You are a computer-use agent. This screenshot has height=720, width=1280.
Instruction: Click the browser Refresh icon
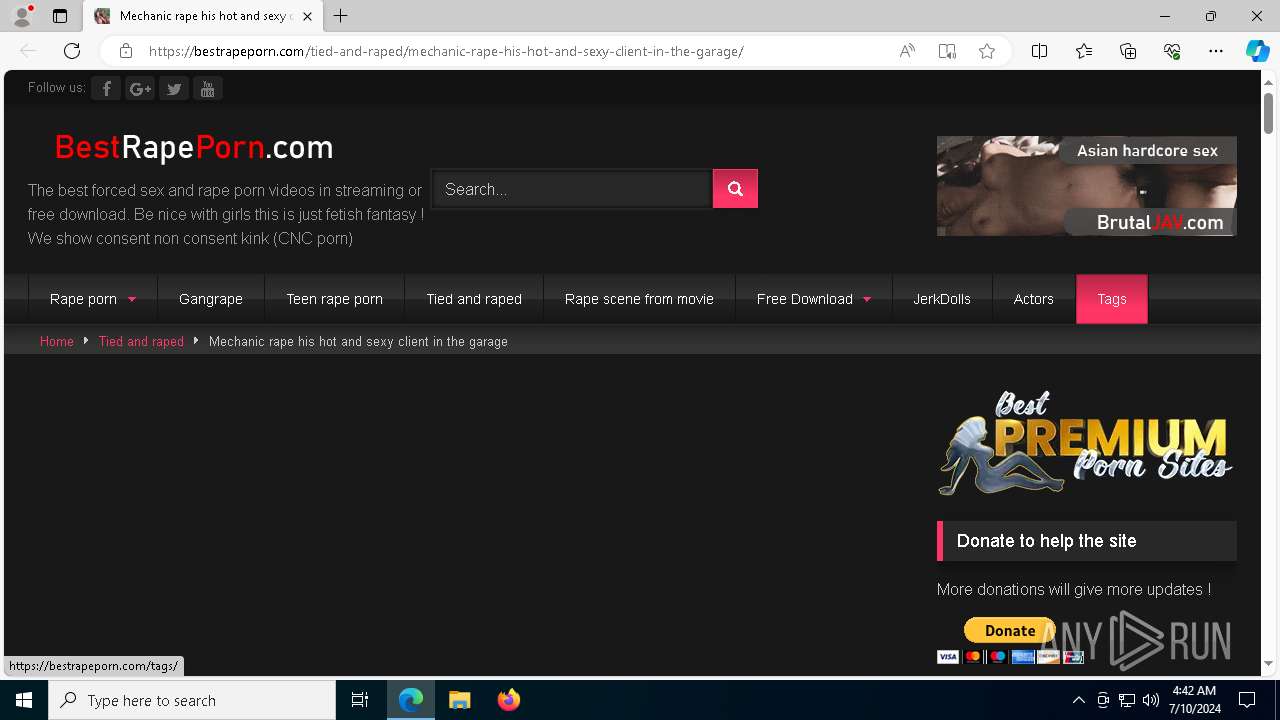[72, 51]
